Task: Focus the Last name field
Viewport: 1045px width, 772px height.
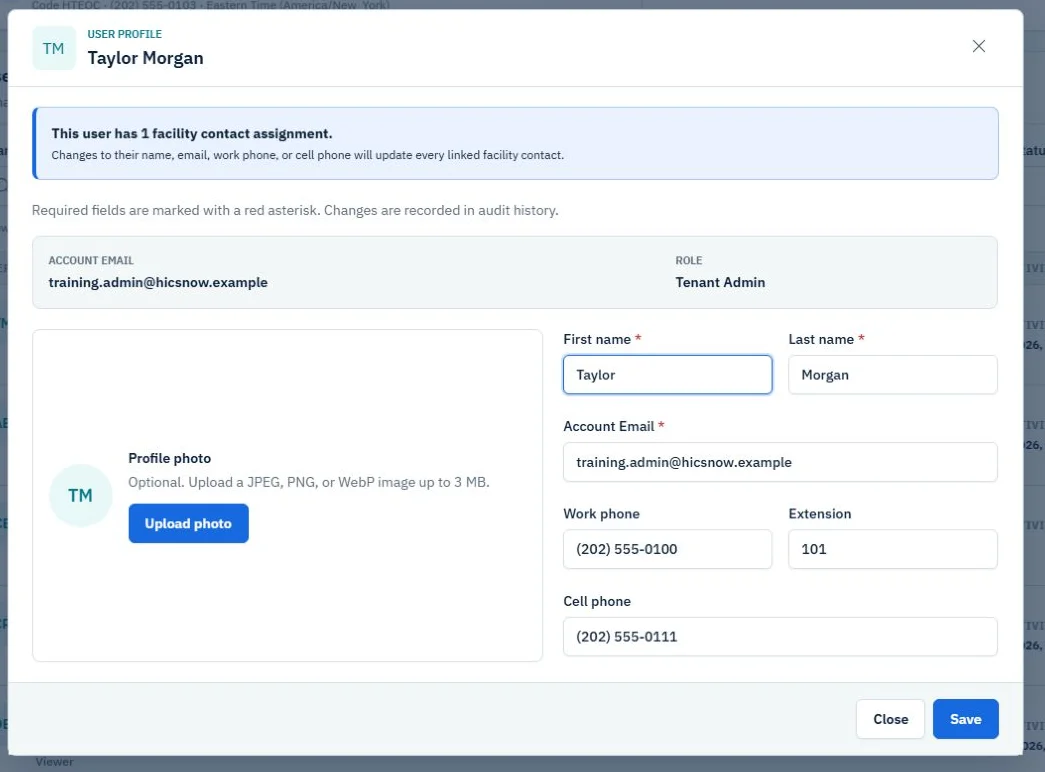Action: [x=892, y=375]
